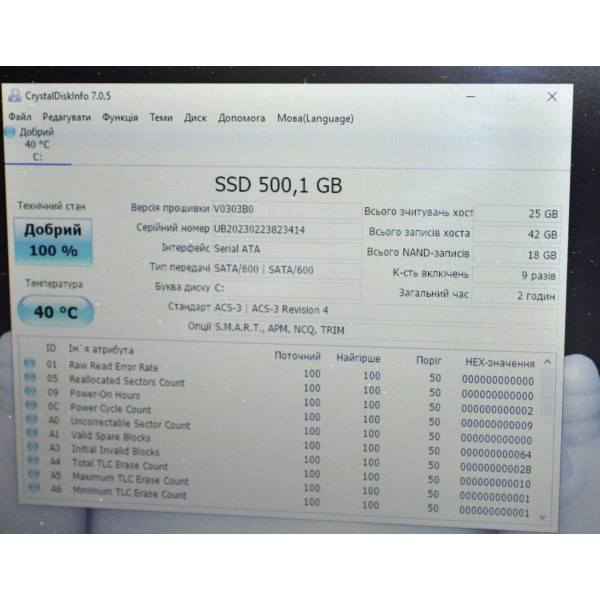Click the status orb next to A4 Total TLC Erase Count

[33, 460]
